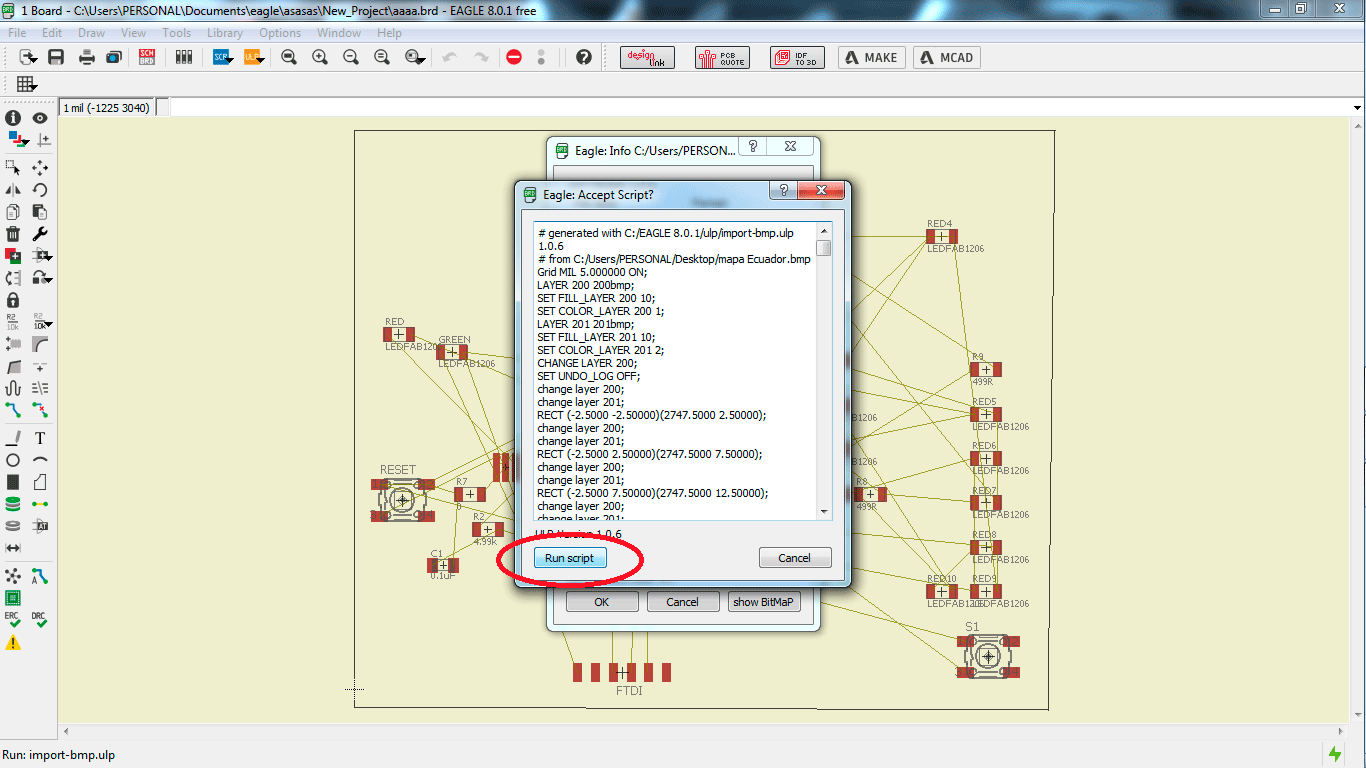
Task: Click the Run script button
Action: click(569, 558)
